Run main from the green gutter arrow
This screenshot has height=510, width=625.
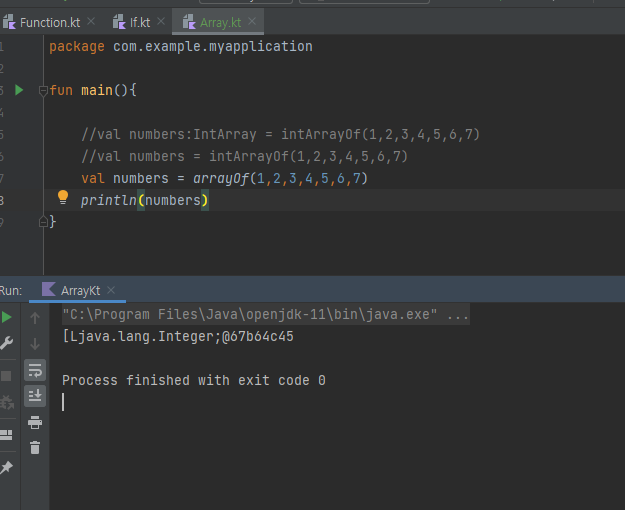[19, 90]
